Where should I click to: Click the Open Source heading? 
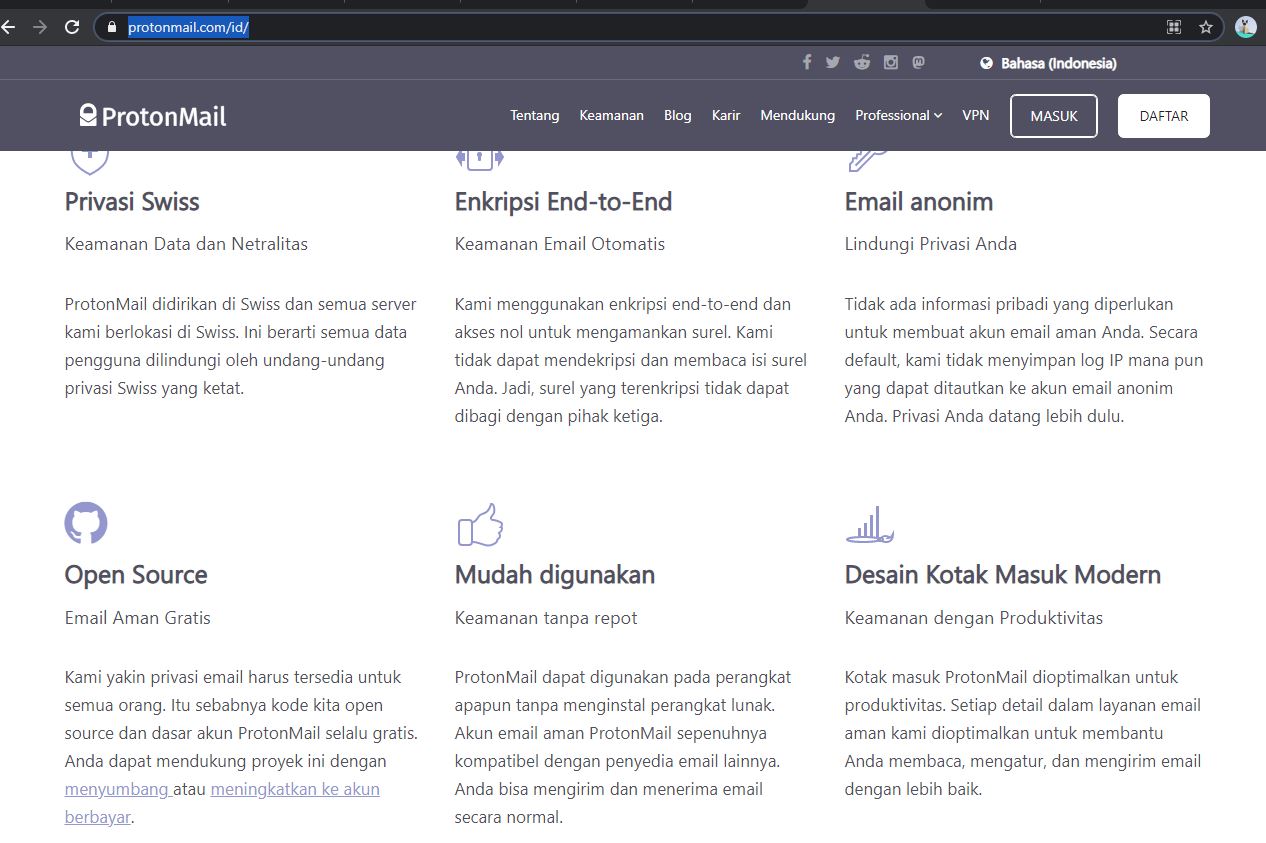136,575
